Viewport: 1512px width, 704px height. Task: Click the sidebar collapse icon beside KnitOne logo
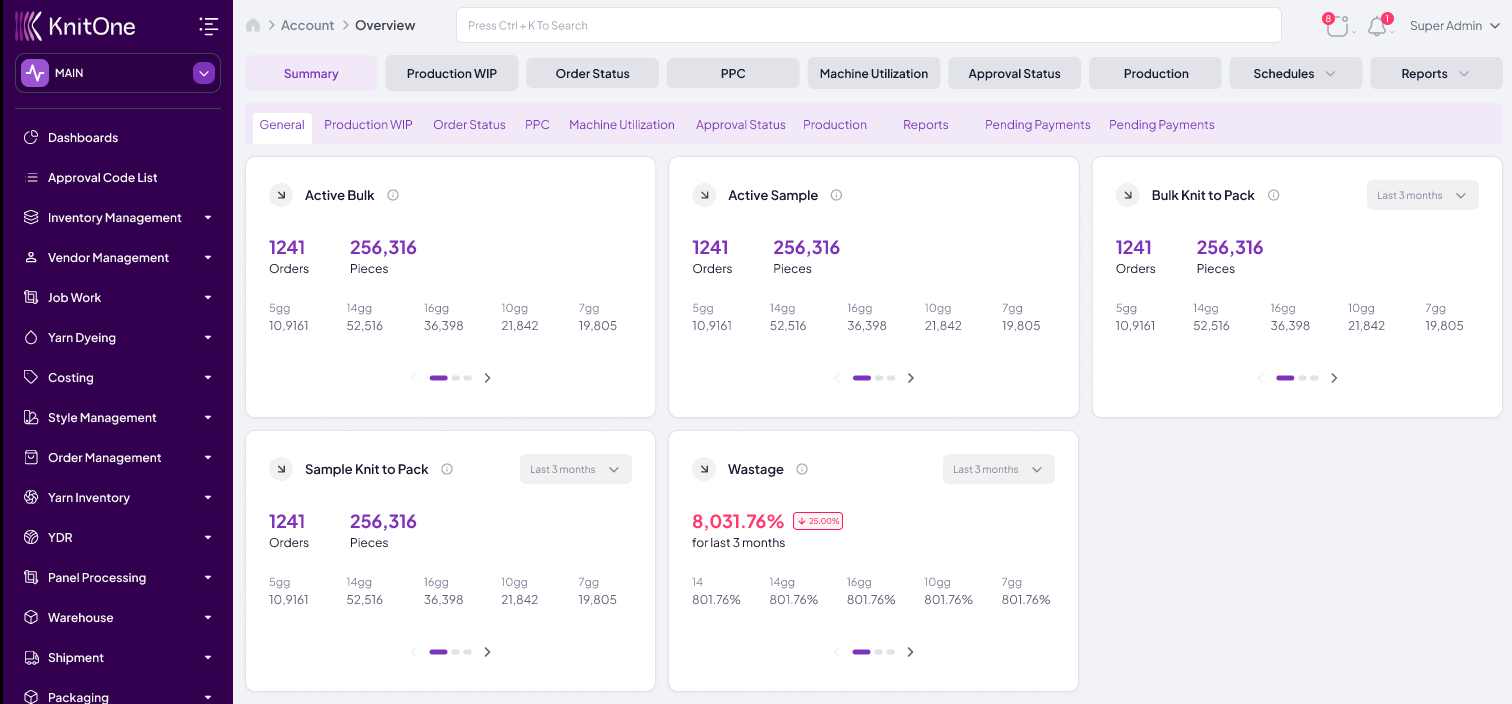(208, 26)
